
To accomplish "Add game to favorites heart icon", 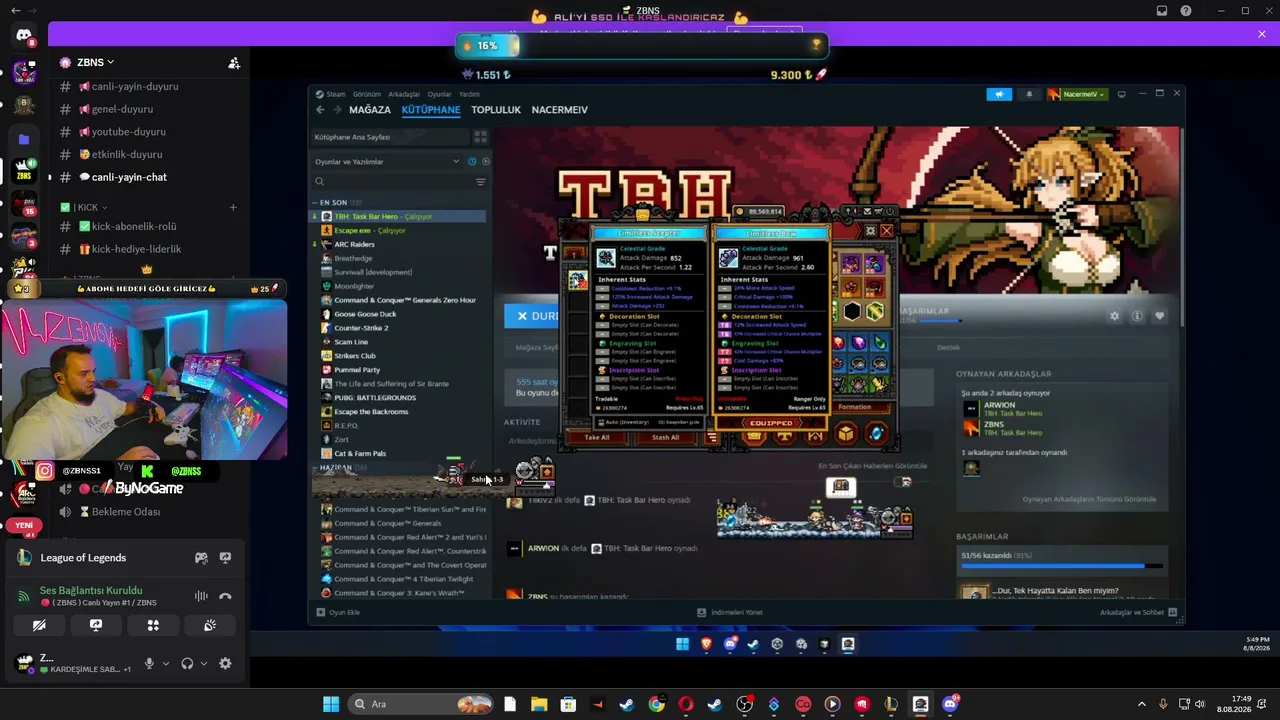I will point(1159,316).
